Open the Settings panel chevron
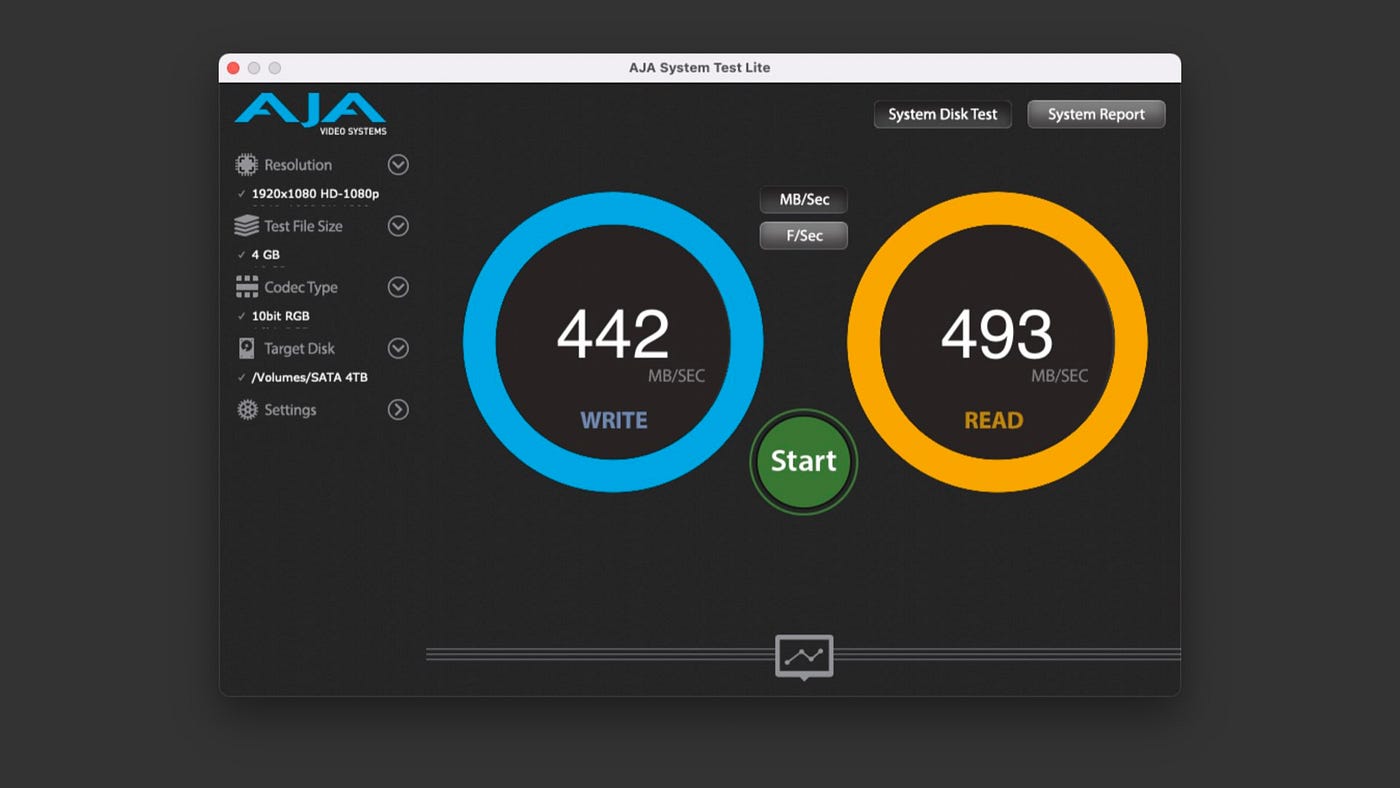 (398, 410)
